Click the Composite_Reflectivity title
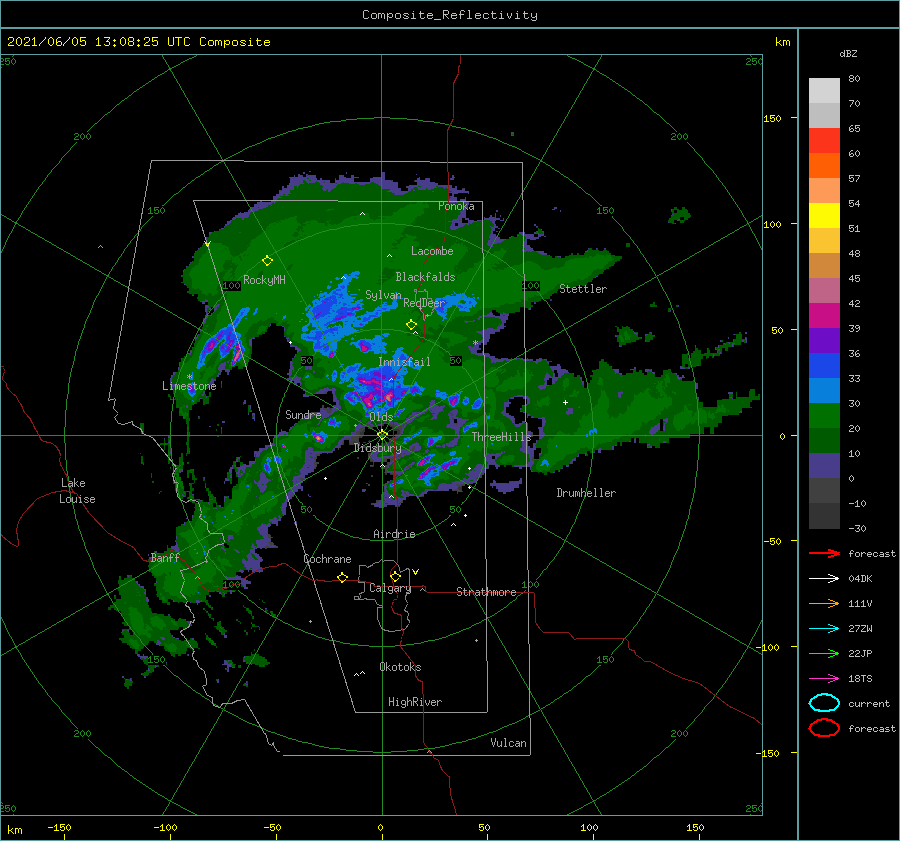The width and height of the screenshot is (900, 841). tap(450, 15)
